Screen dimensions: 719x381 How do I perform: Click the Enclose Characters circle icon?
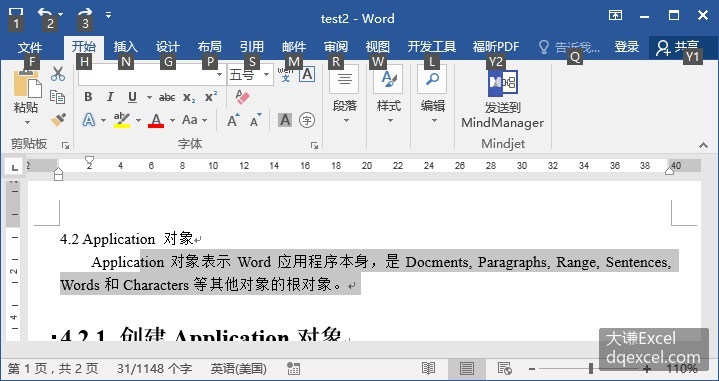[x=307, y=120]
